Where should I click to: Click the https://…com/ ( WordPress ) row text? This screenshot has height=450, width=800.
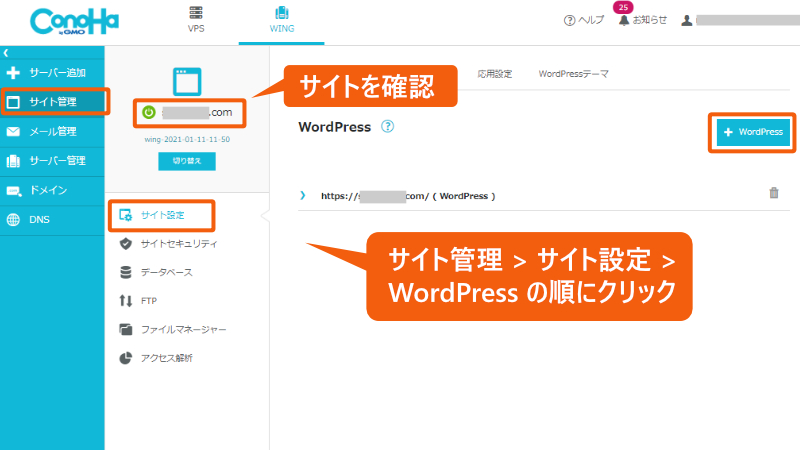point(408,196)
